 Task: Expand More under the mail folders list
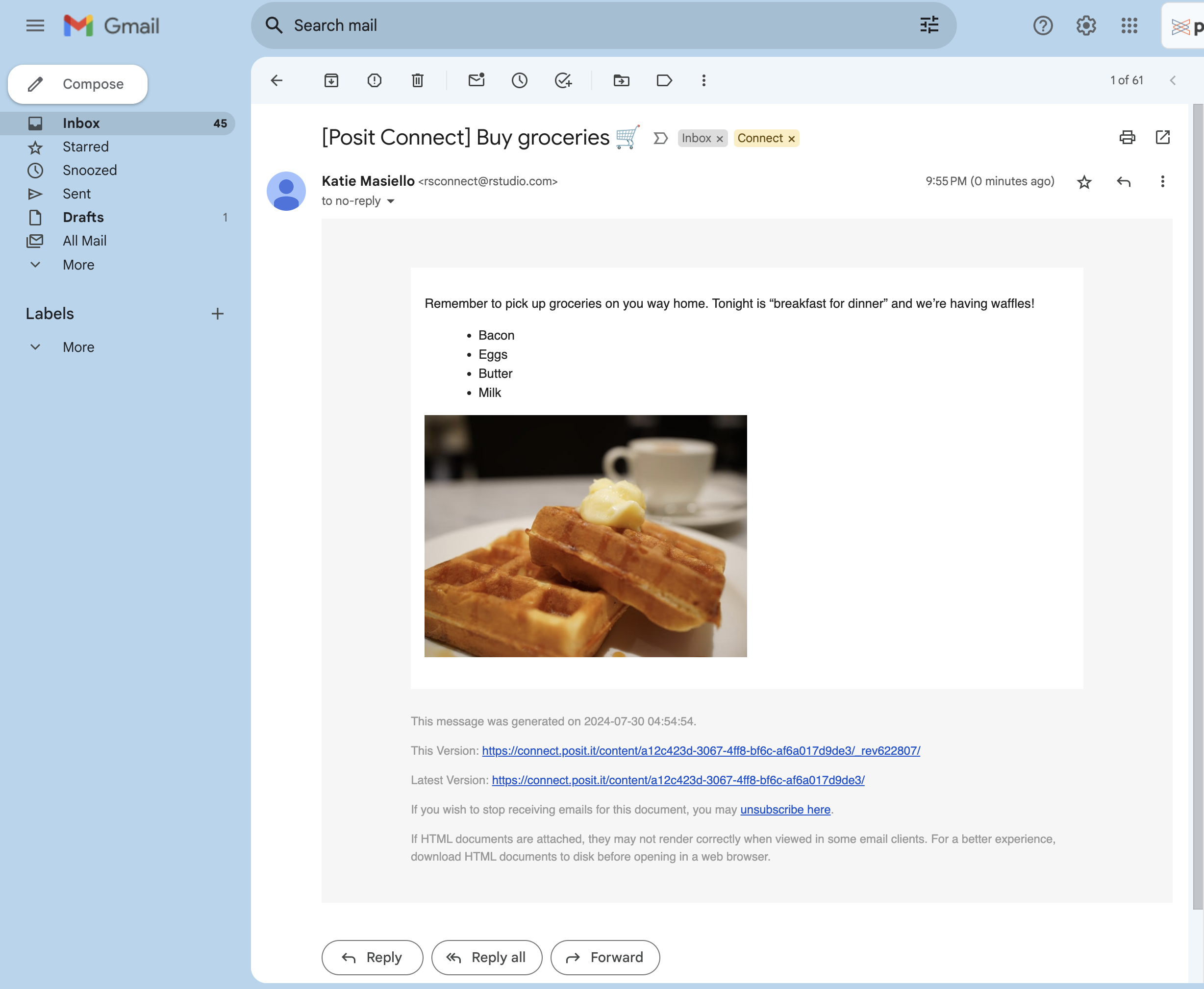[78, 265]
